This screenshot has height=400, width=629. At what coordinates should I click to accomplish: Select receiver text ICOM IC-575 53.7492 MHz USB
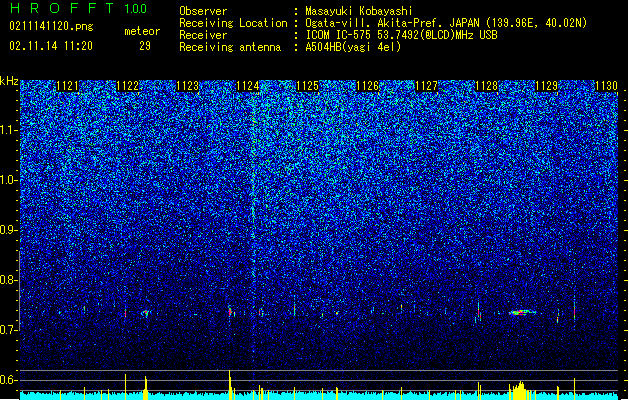pos(402,35)
